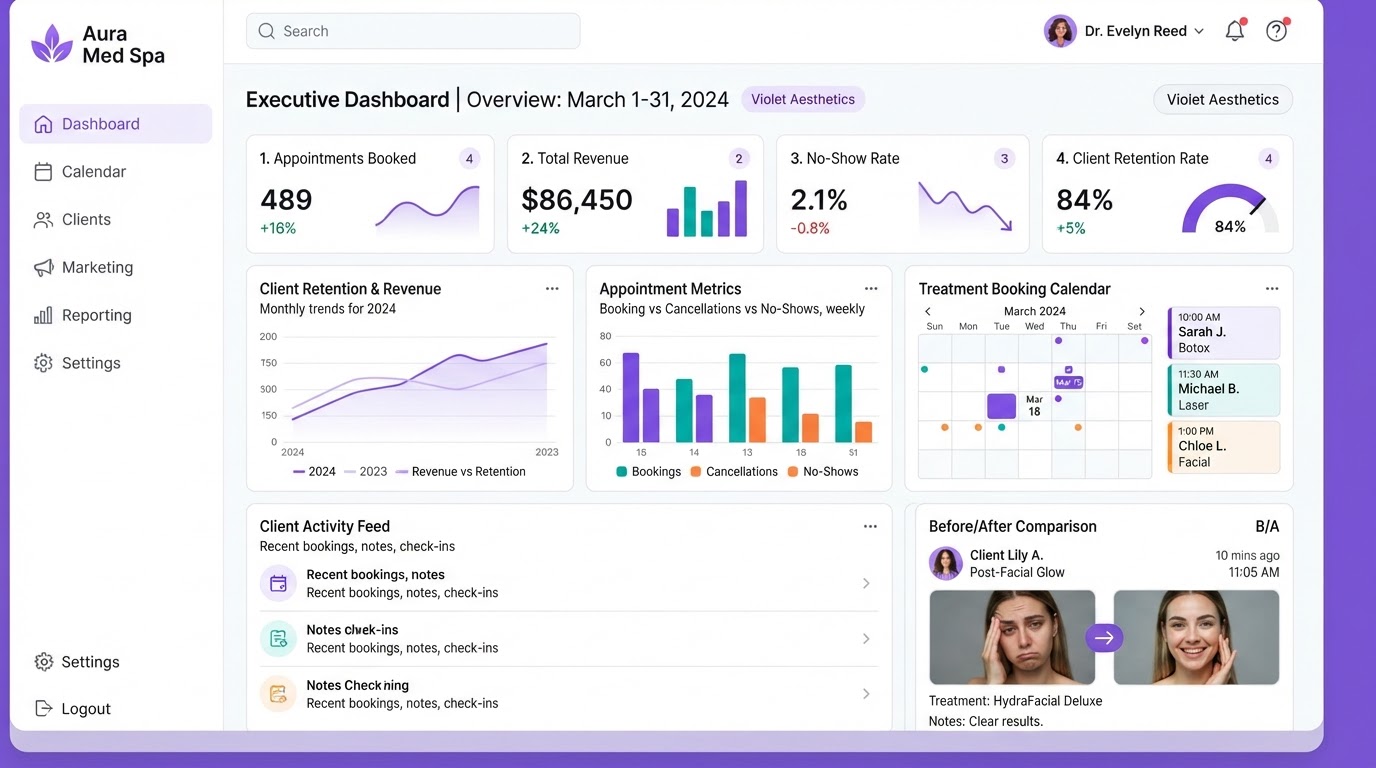Open Treatment Booking Calendar three-dot menu

coord(1271,288)
